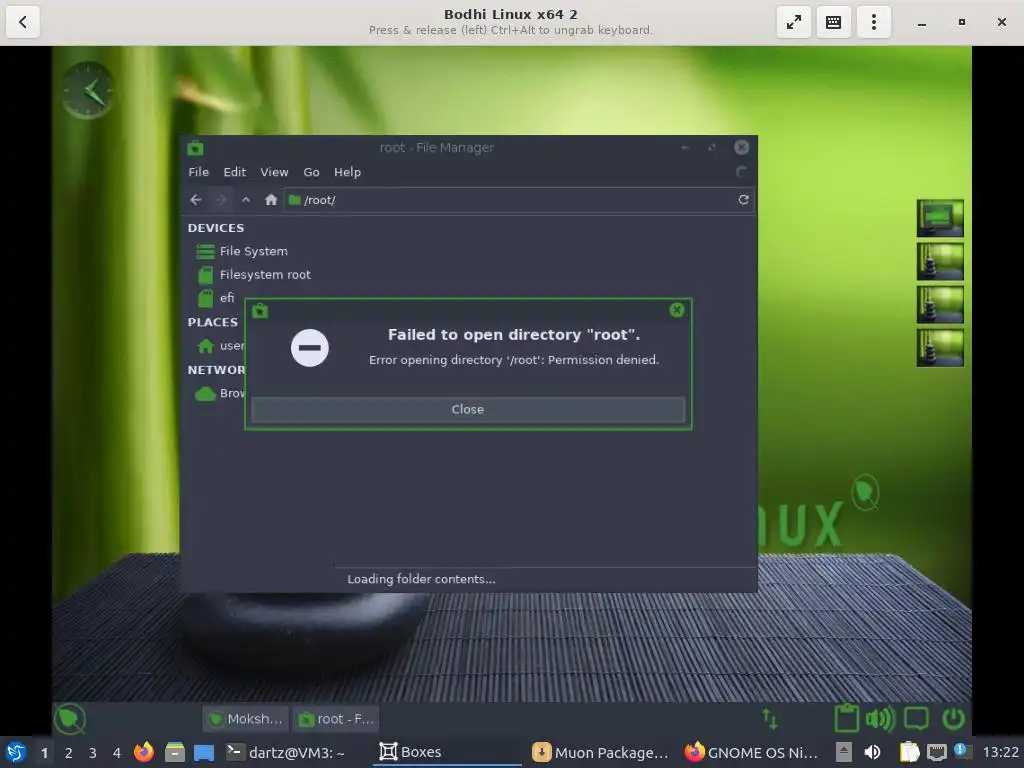Click the 13:22 clock in host taskbar
This screenshot has width=1024, height=768.
[x=1000, y=752]
